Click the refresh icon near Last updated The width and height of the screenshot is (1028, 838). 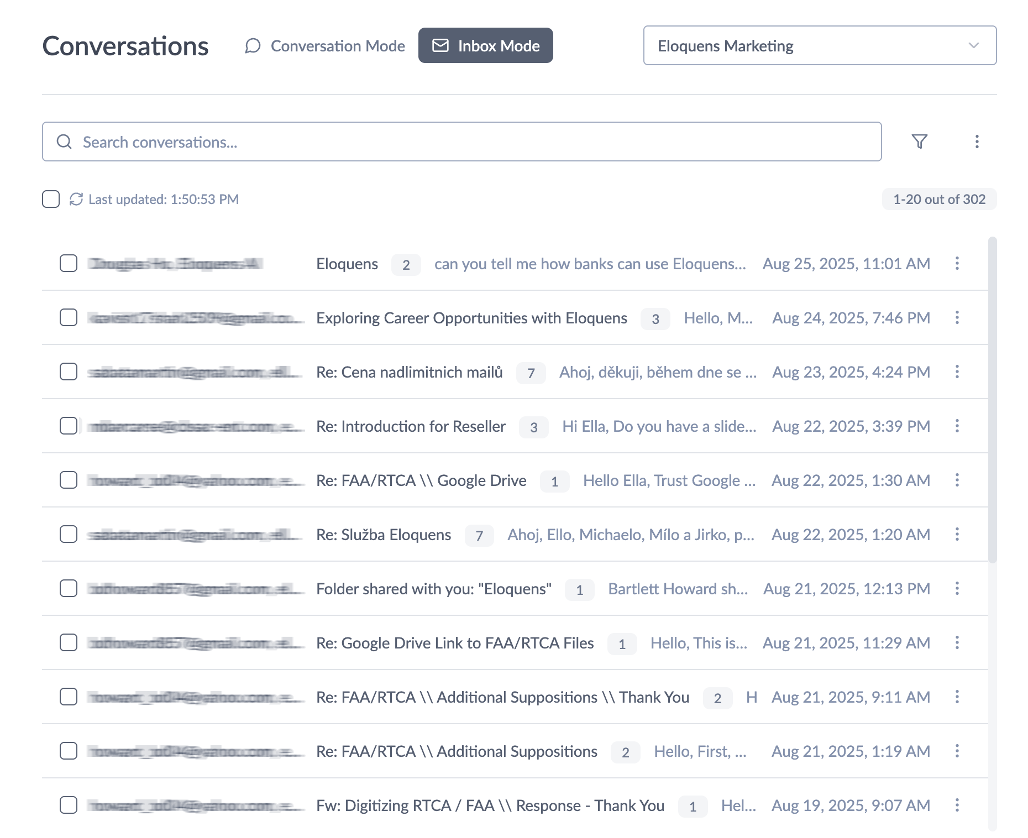tap(76, 199)
